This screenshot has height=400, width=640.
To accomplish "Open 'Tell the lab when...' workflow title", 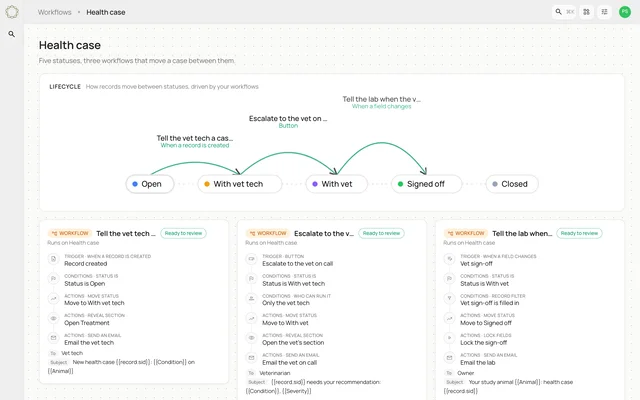I will [x=522, y=233].
